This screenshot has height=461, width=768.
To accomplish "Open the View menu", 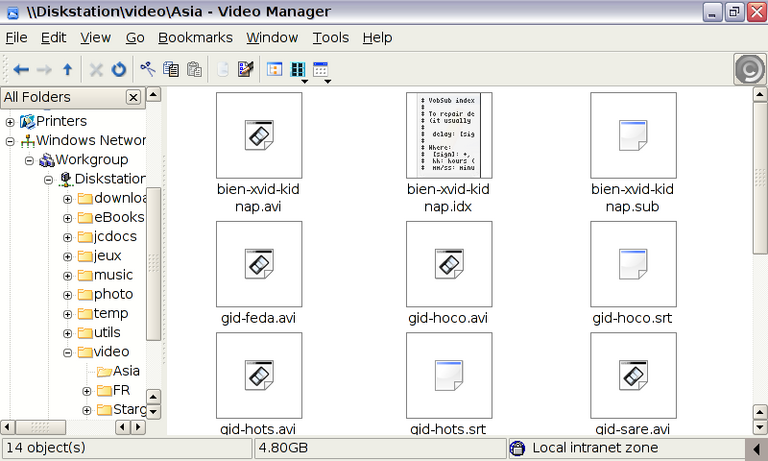I will pos(96,38).
